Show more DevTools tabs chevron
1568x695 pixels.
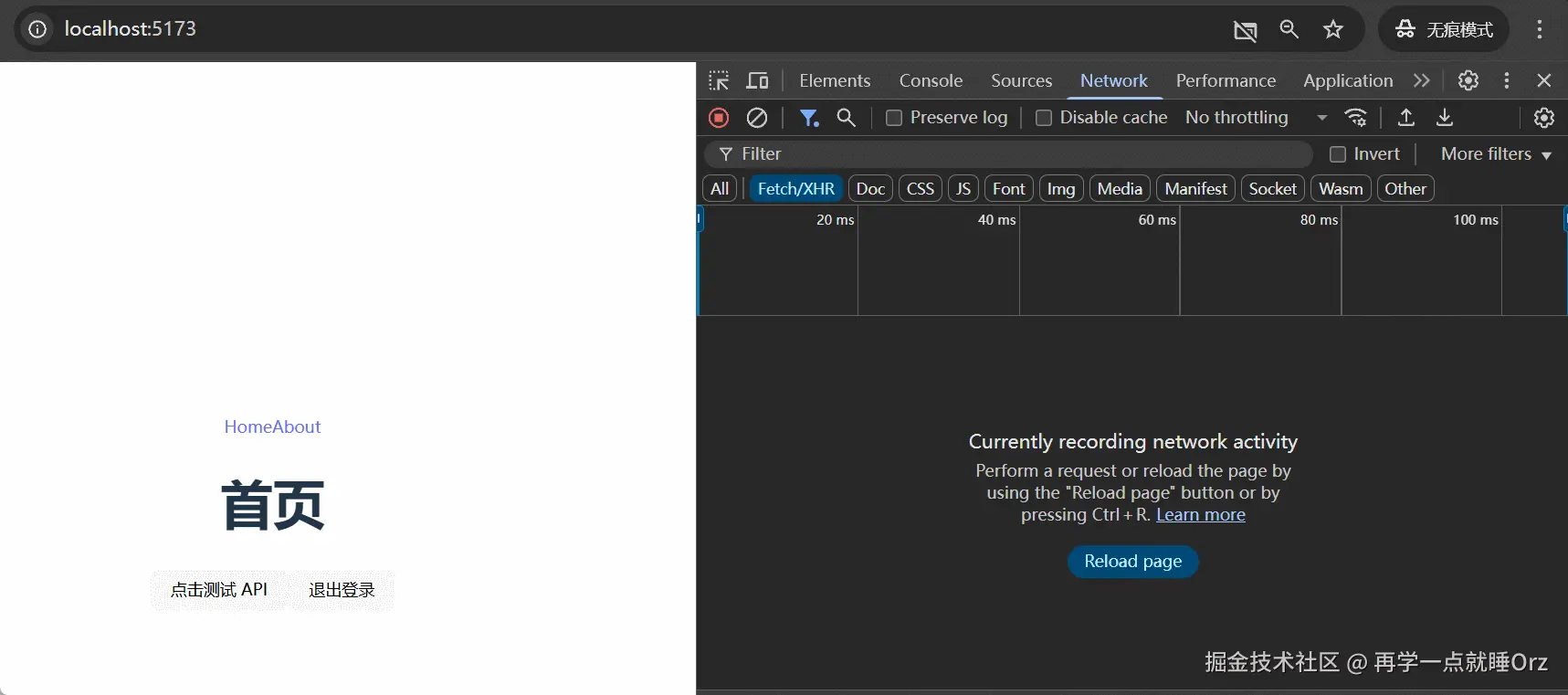point(1422,80)
